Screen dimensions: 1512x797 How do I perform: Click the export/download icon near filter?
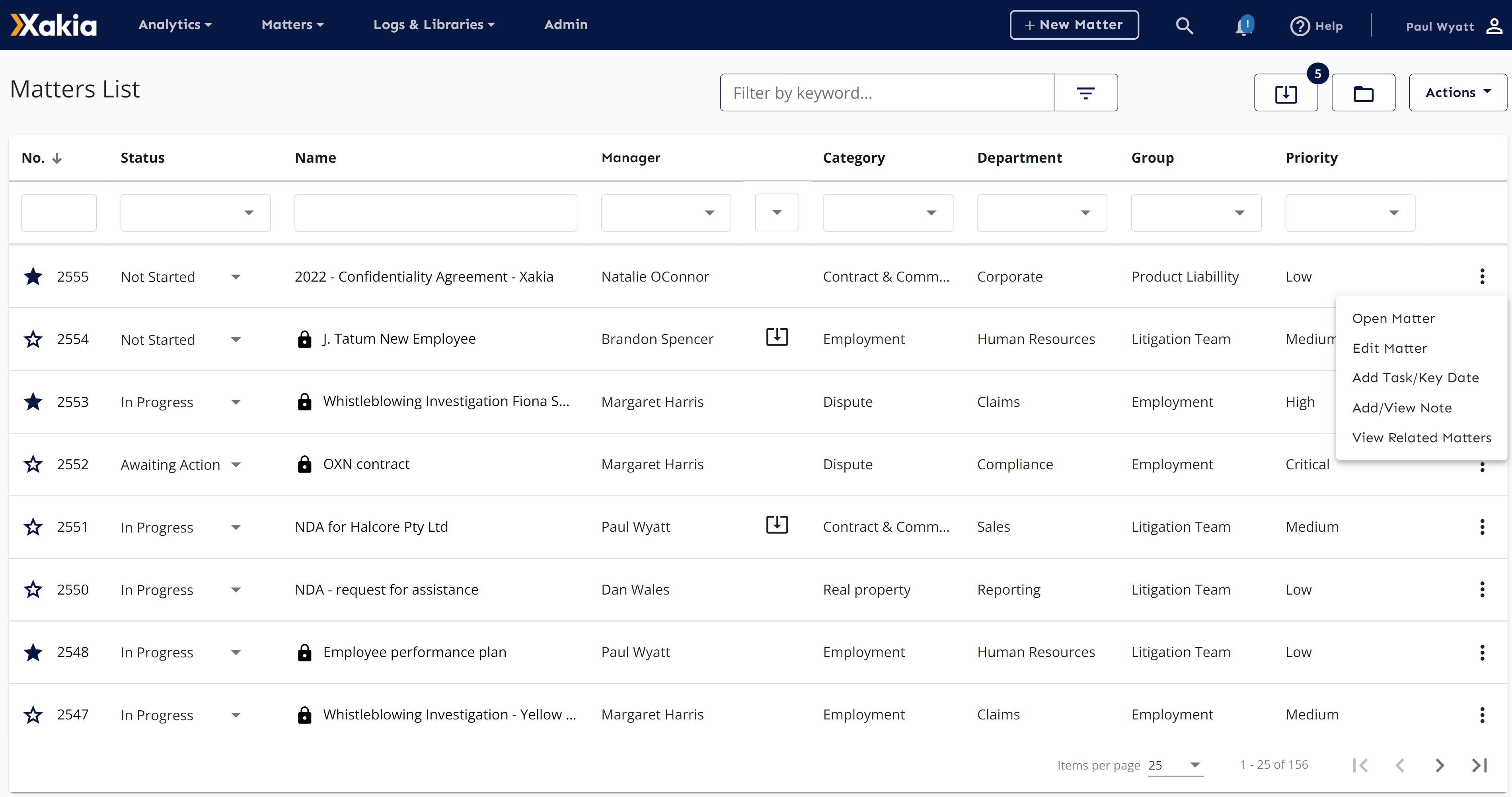[x=1286, y=92]
